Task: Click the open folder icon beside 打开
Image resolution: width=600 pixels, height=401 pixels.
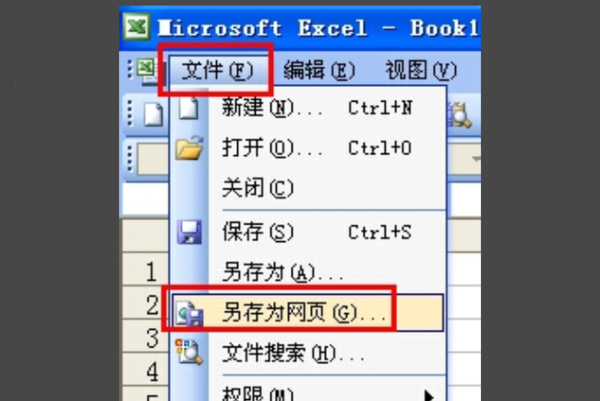Action: [x=189, y=148]
